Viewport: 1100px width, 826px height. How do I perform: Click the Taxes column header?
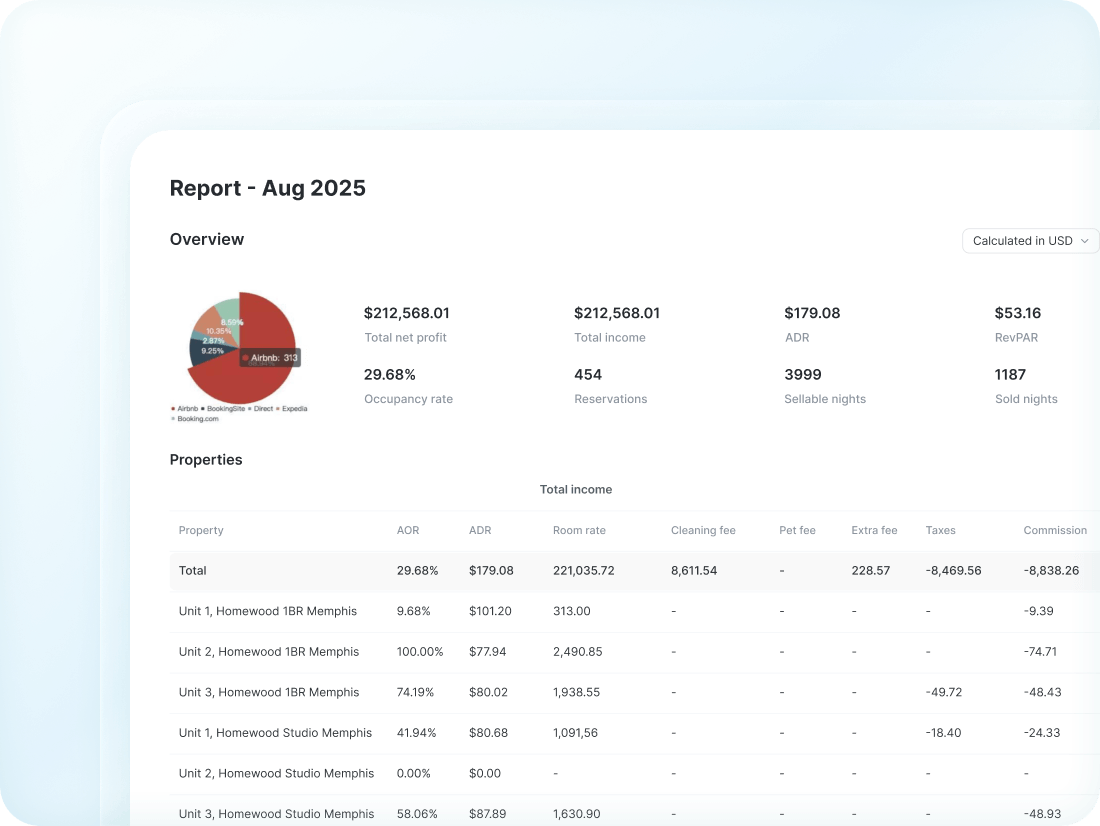coord(940,530)
